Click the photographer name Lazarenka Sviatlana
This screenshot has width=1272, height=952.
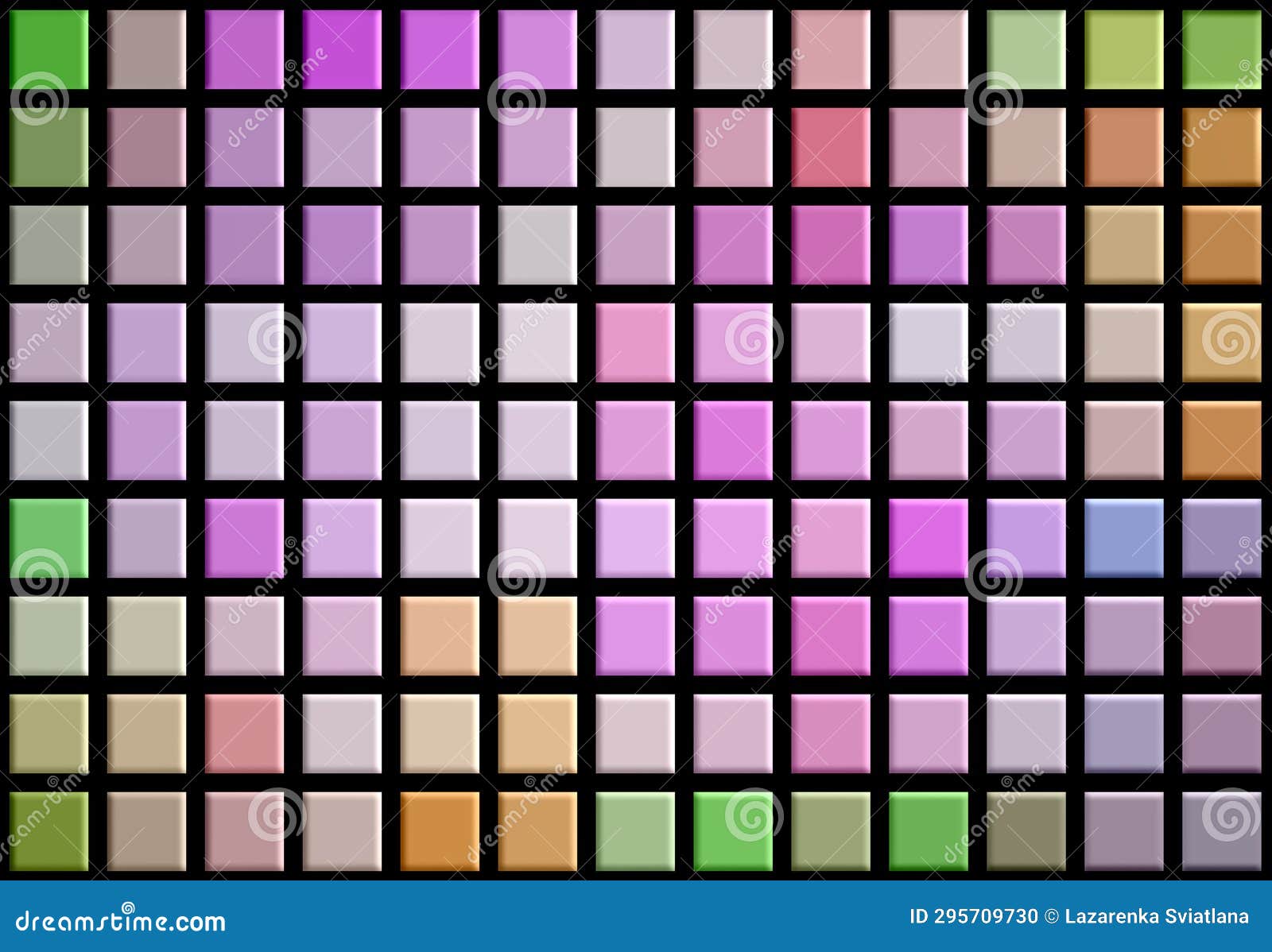point(1157,914)
